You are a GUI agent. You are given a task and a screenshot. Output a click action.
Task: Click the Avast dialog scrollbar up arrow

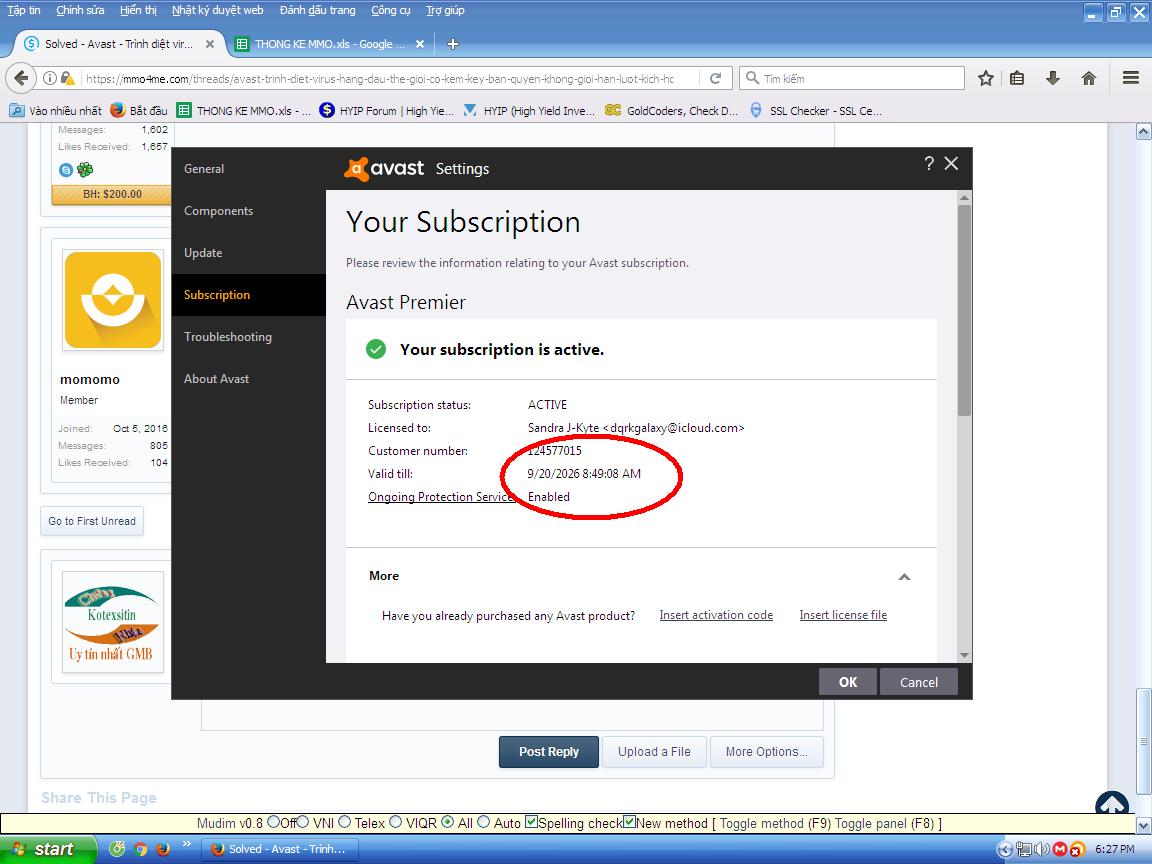(x=964, y=198)
